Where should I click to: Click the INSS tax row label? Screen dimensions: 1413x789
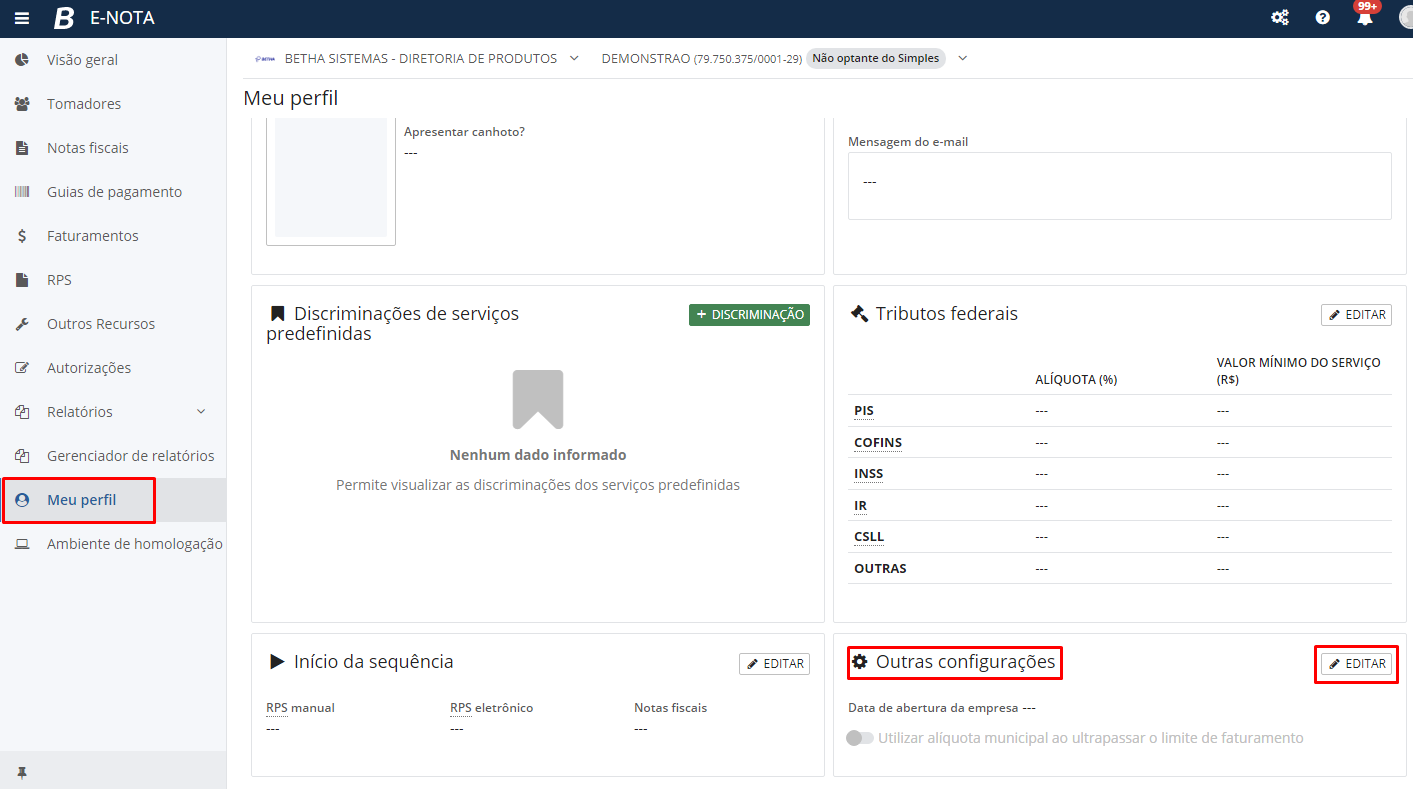pyautogui.click(x=868, y=474)
